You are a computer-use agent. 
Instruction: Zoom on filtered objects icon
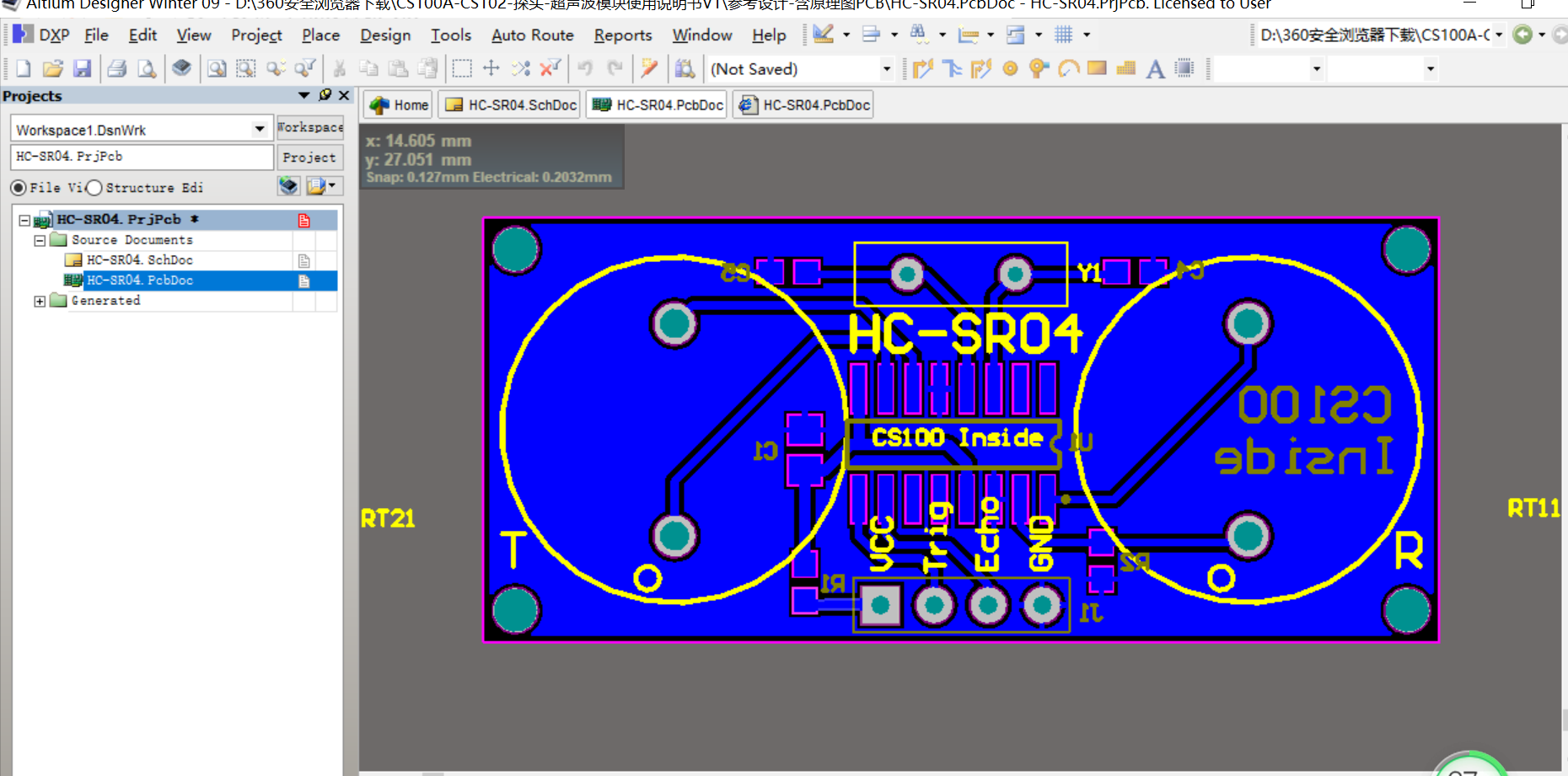coord(305,68)
